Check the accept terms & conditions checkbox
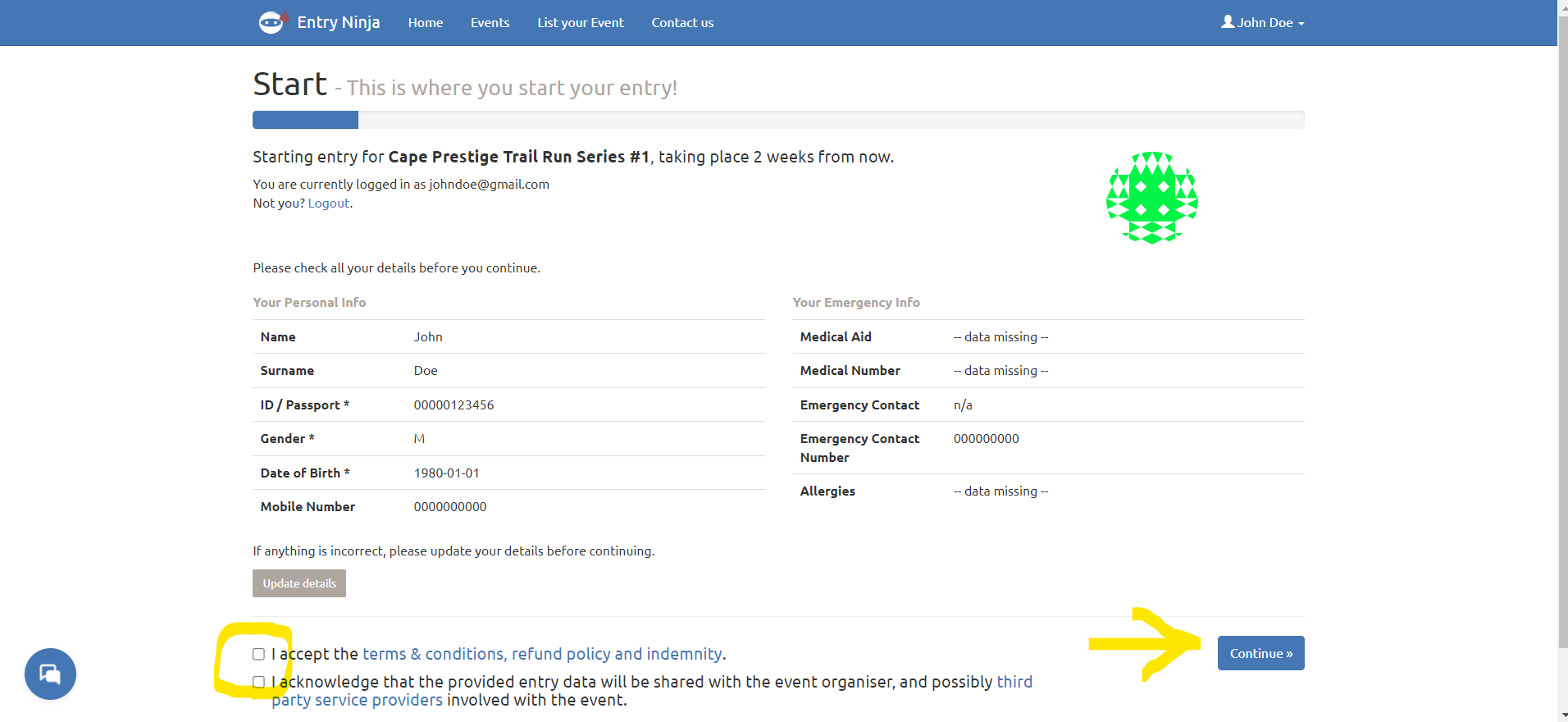1568x722 pixels. tap(259, 654)
